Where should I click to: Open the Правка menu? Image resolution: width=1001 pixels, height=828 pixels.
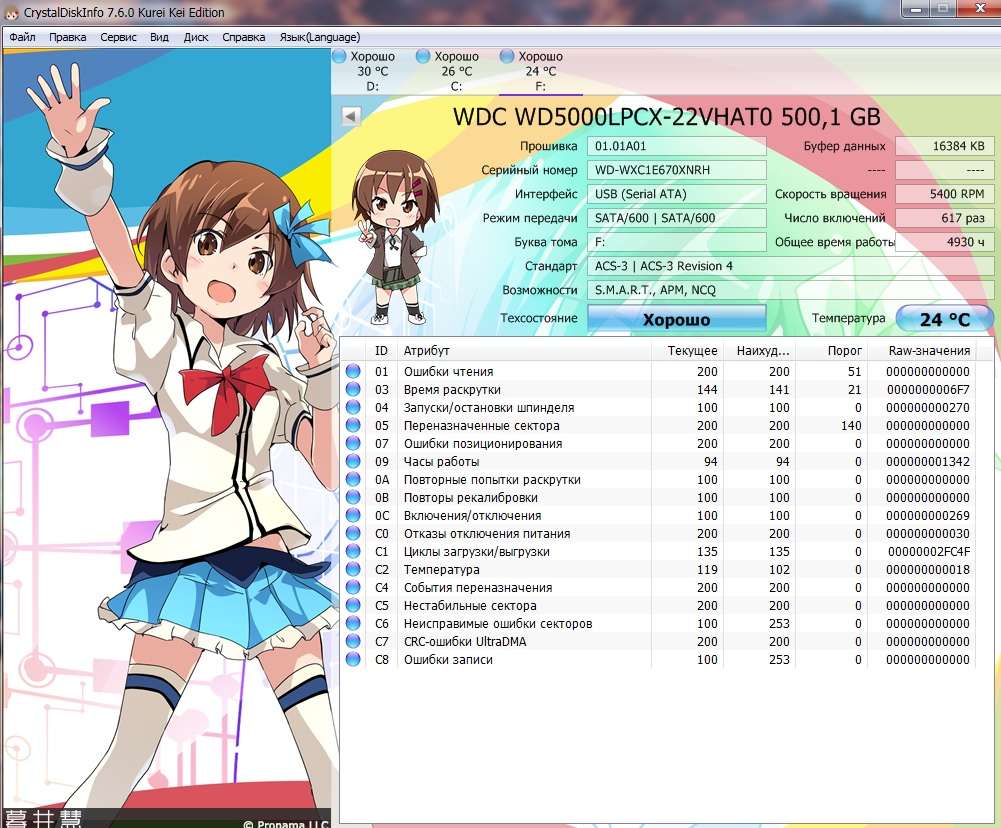point(68,37)
